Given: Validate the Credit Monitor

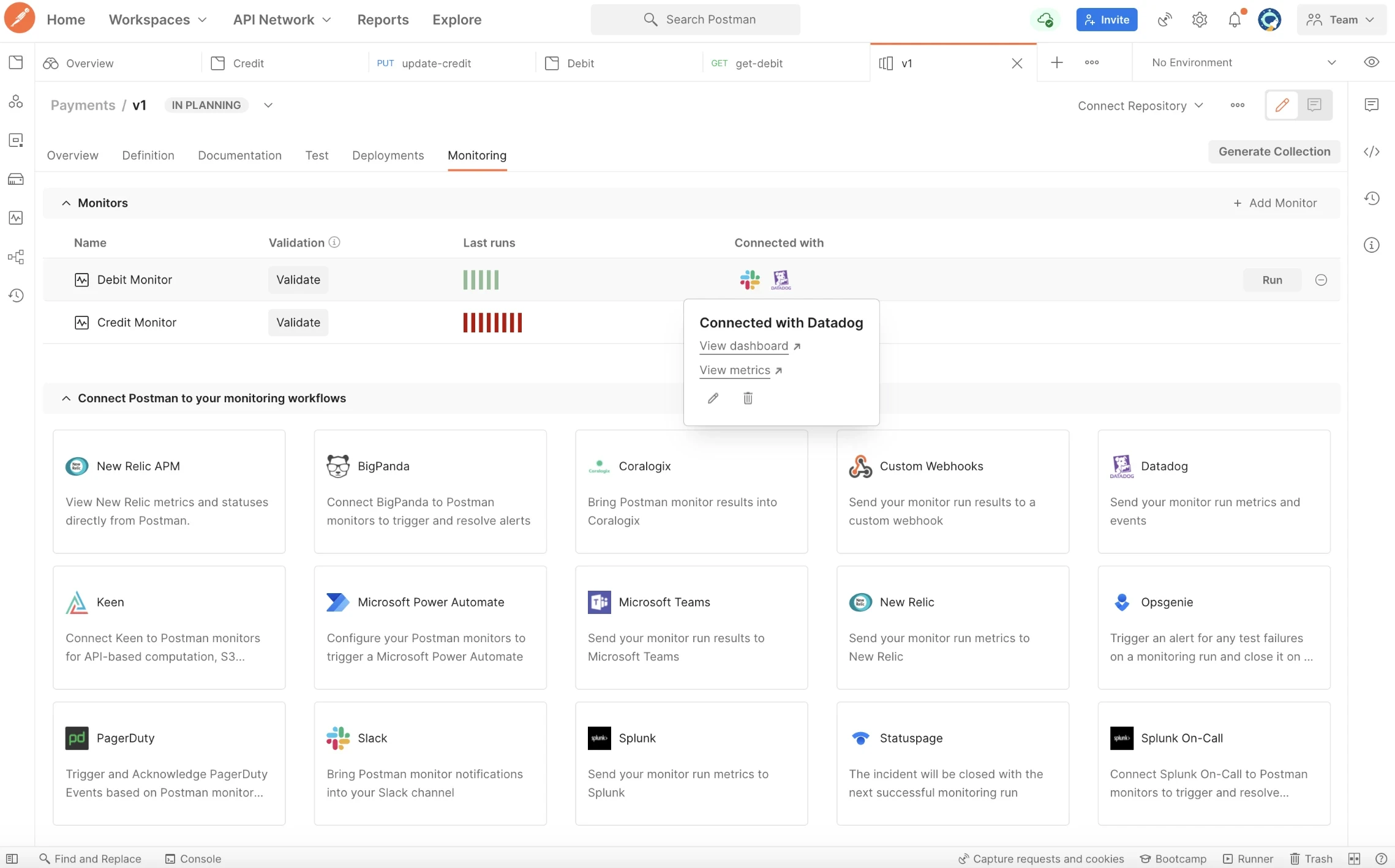Looking at the screenshot, I should [x=298, y=323].
